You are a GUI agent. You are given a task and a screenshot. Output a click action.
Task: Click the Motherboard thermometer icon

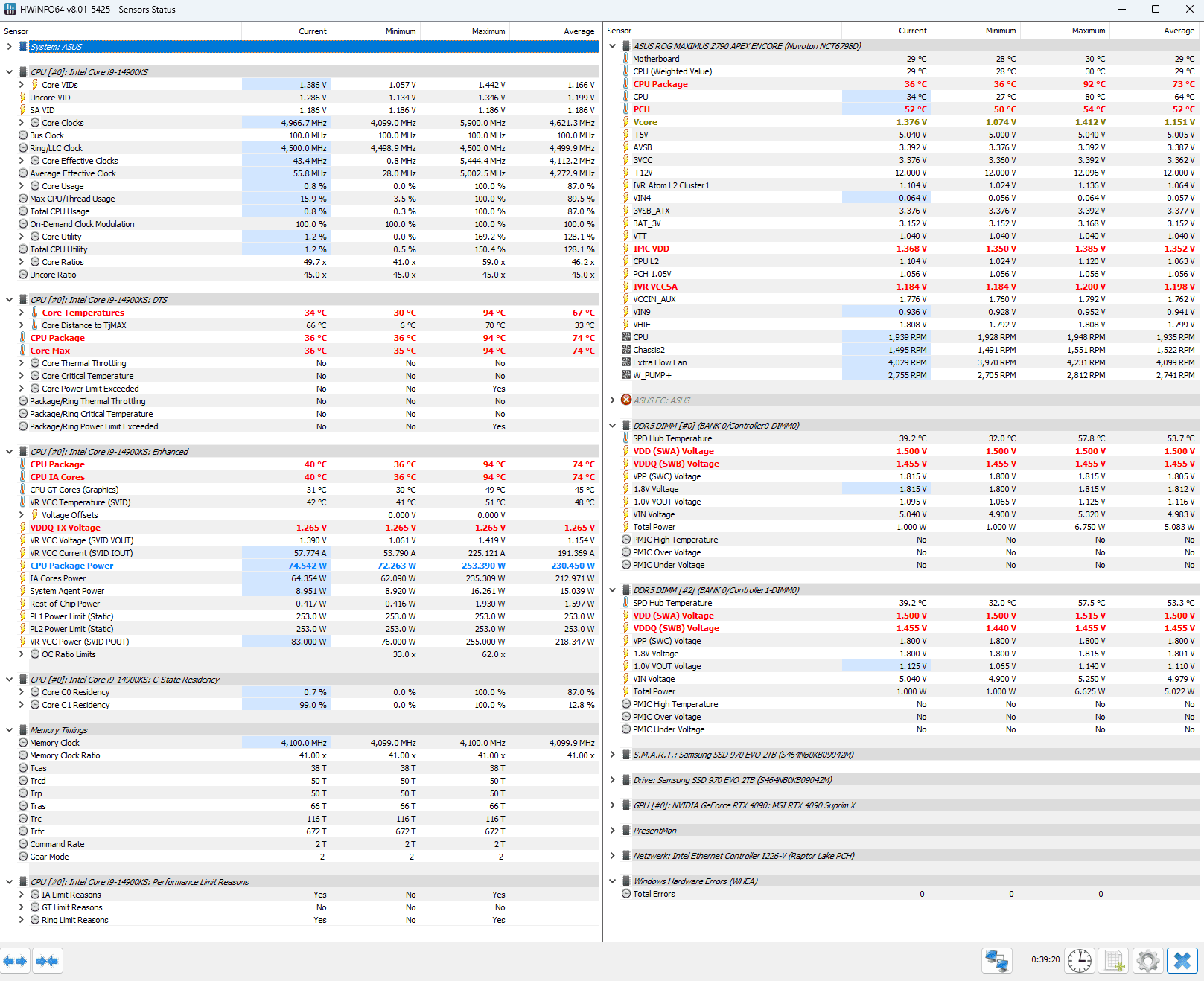626,59
